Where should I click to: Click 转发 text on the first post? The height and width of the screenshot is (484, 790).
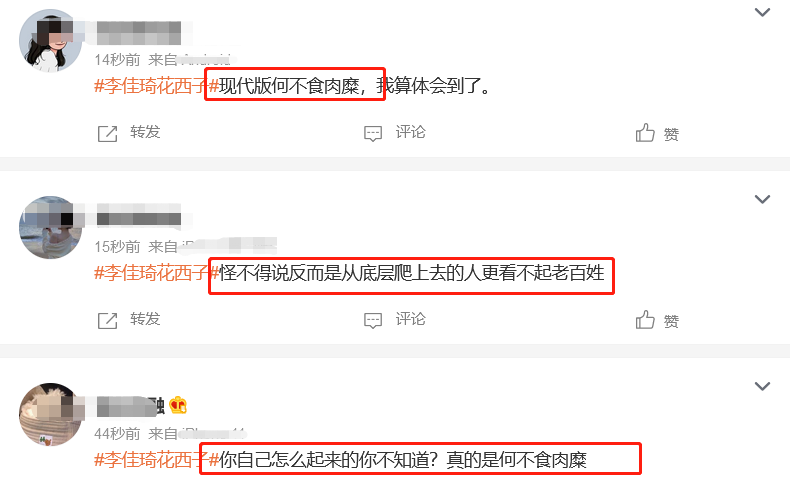[145, 132]
